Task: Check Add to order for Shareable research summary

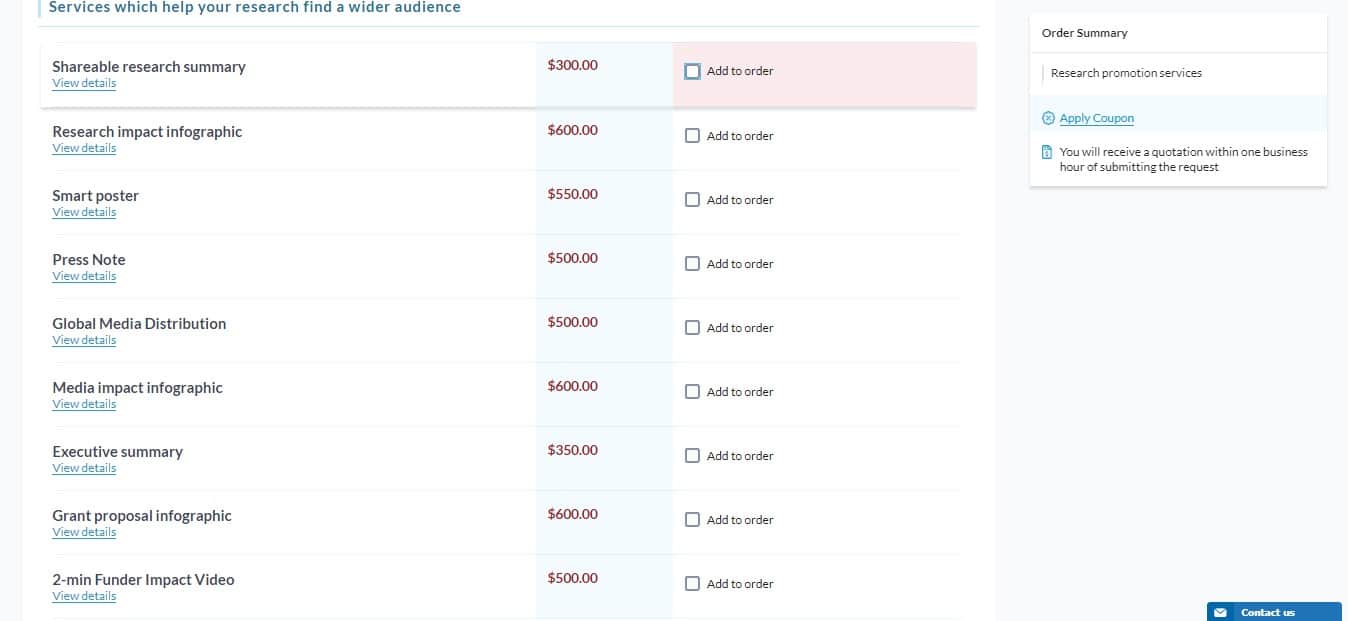Action: (x=692, y=71)
